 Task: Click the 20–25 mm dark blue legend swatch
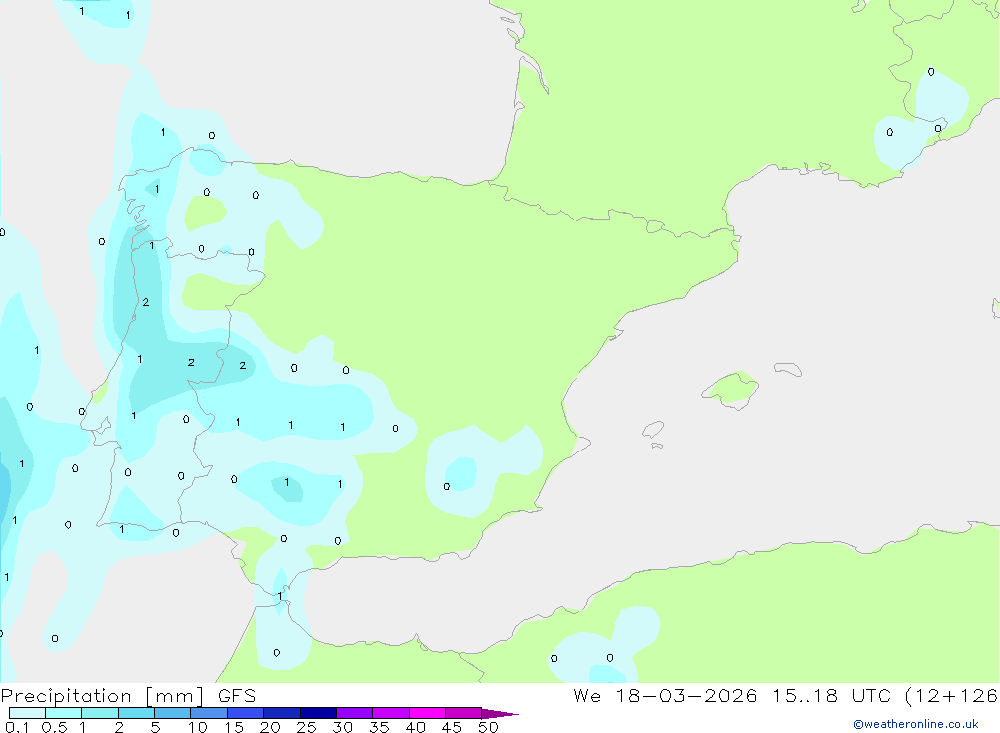point(282,713)
